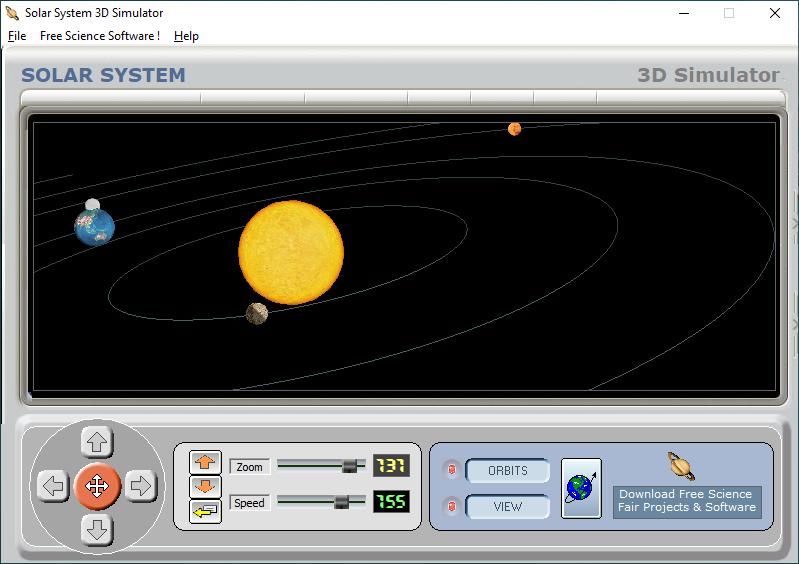Screen dimensions: 799x564
Task: Click the VIEW button
Action: click(x=508, y=507)
